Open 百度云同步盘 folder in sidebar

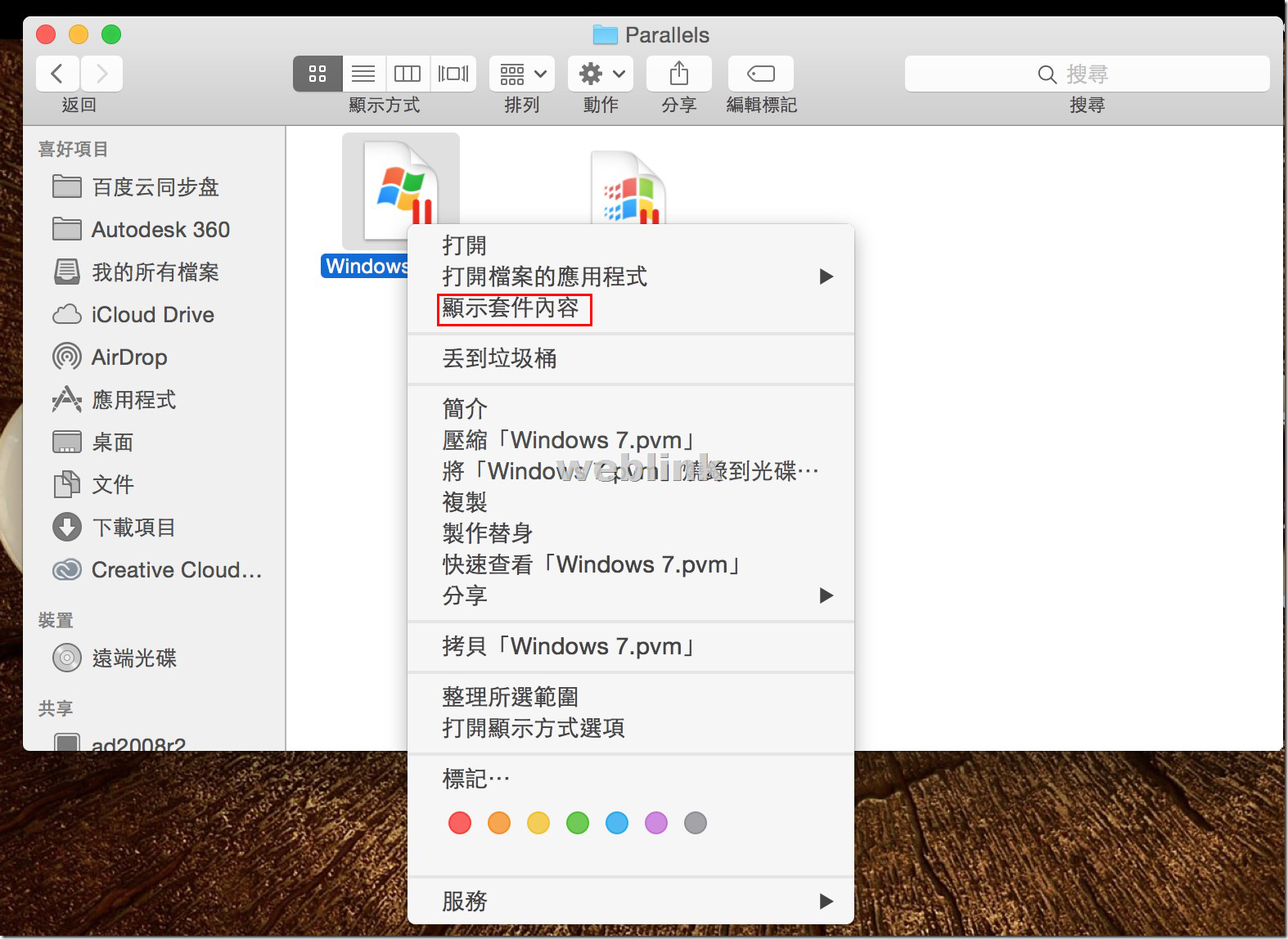pos(155,187)
